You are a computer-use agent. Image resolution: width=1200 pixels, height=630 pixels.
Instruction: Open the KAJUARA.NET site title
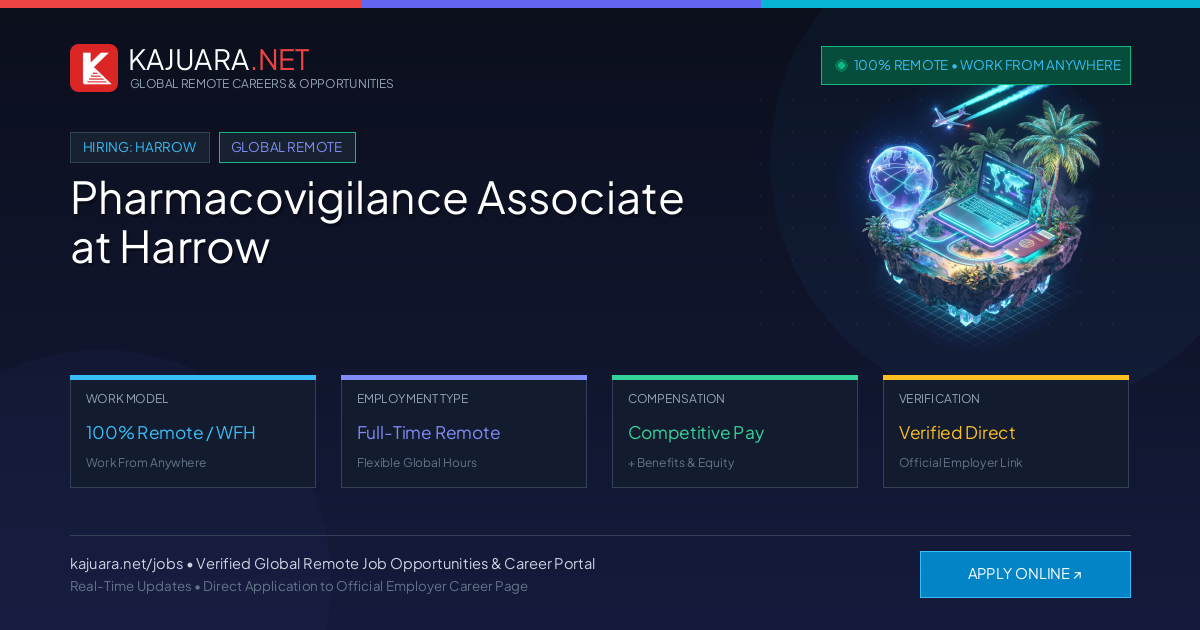click(219, 60)
